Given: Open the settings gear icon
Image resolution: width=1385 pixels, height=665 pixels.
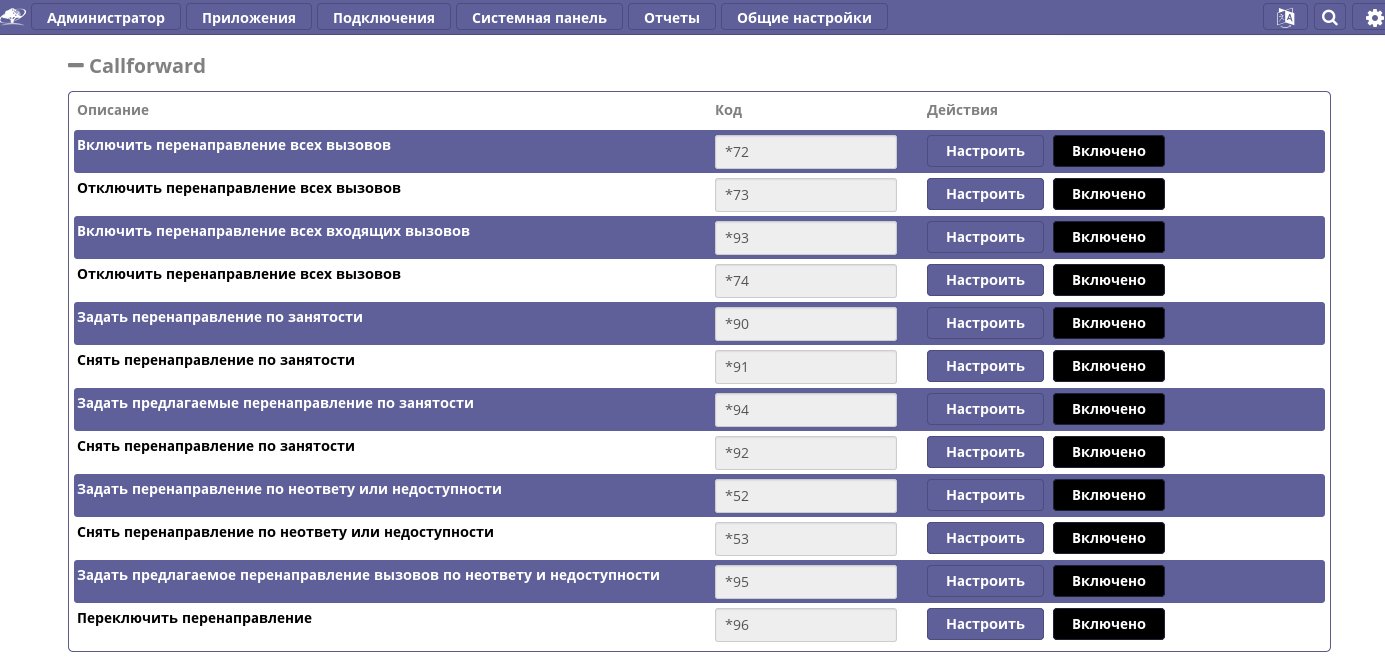Looking at the screenshot, I should point(1371,18).
